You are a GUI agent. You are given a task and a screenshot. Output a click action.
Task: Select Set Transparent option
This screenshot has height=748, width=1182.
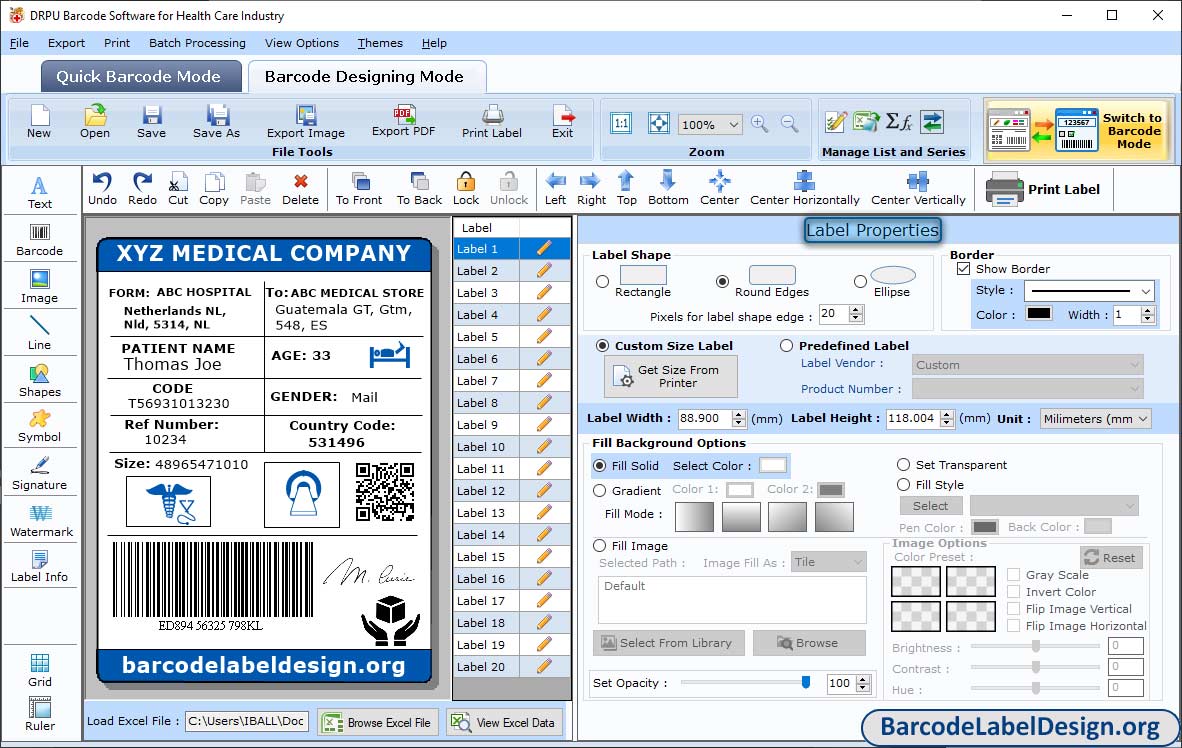tap(903, 464)
